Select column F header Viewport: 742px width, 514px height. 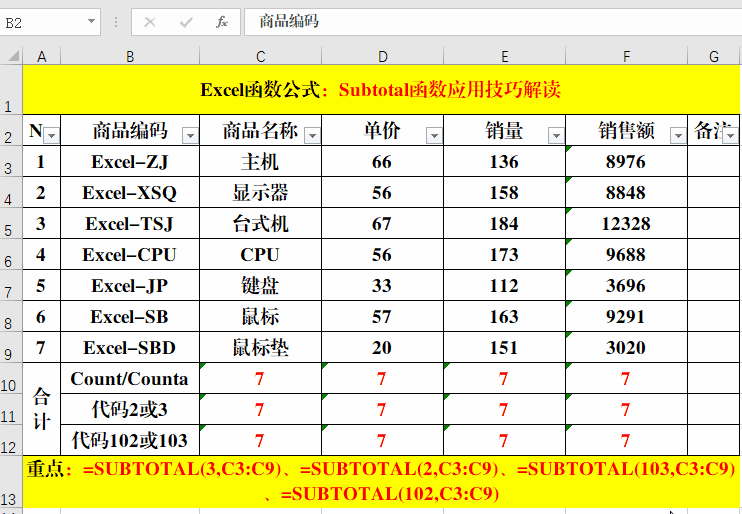click(627, 56)
